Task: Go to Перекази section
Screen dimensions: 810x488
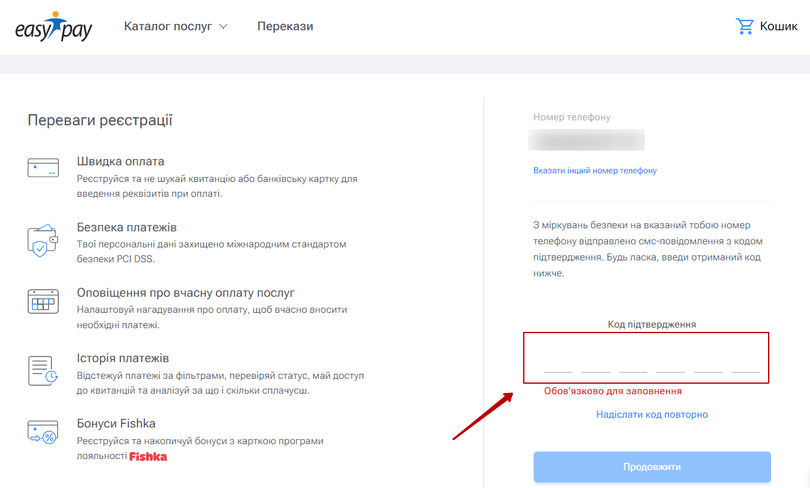Action: 285,26
